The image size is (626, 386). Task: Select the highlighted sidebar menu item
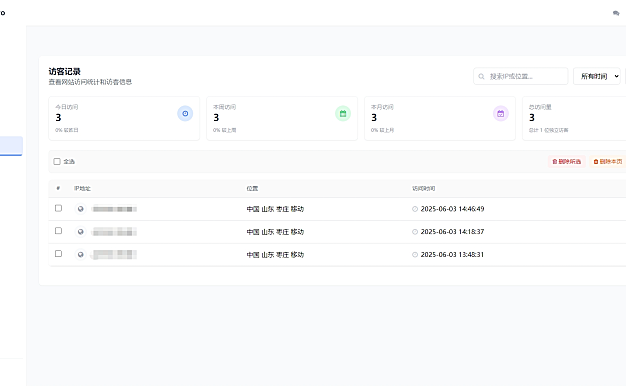click(x=11, y=146)
